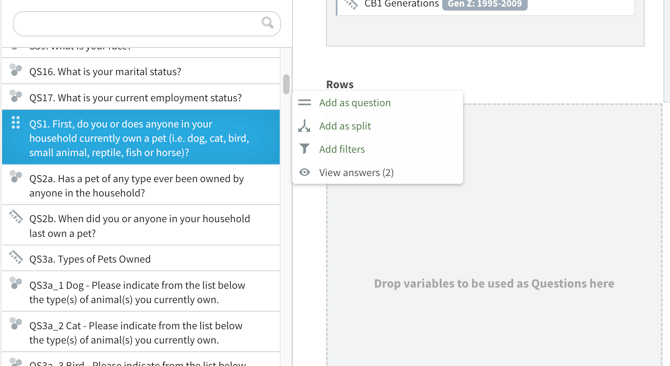Select the highlighted QS1 pet ownership question
This screenshot has width=670, height=366.
141,137
